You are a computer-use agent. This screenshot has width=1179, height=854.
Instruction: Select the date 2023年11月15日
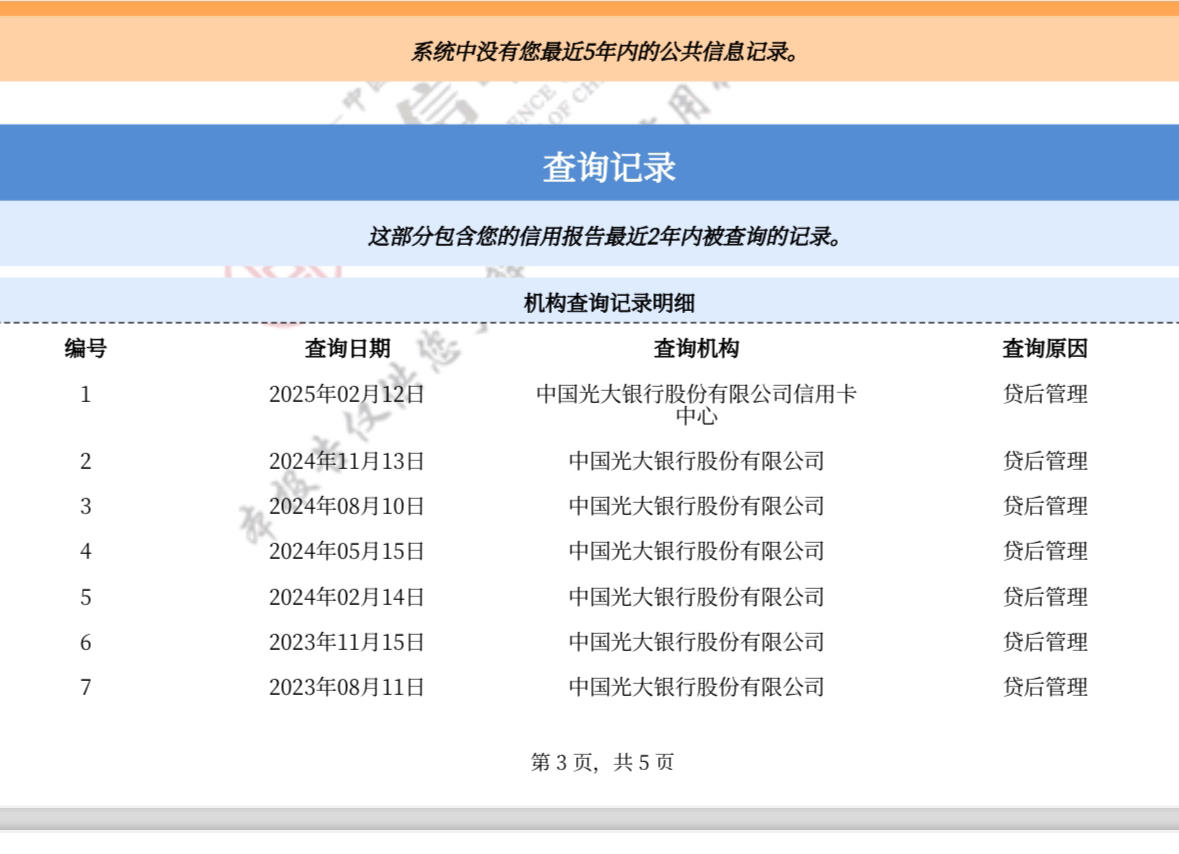tap(347, 643)
